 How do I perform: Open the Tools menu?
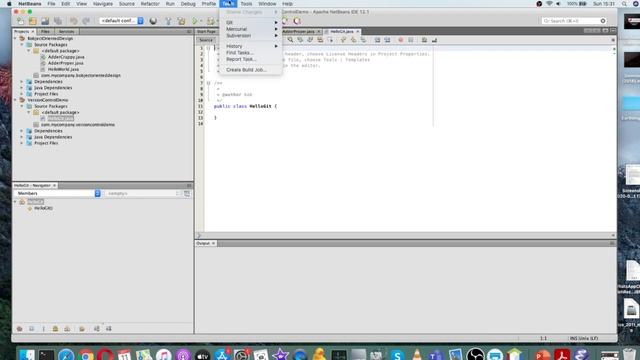pyautogui.click(x=246, y=4)
